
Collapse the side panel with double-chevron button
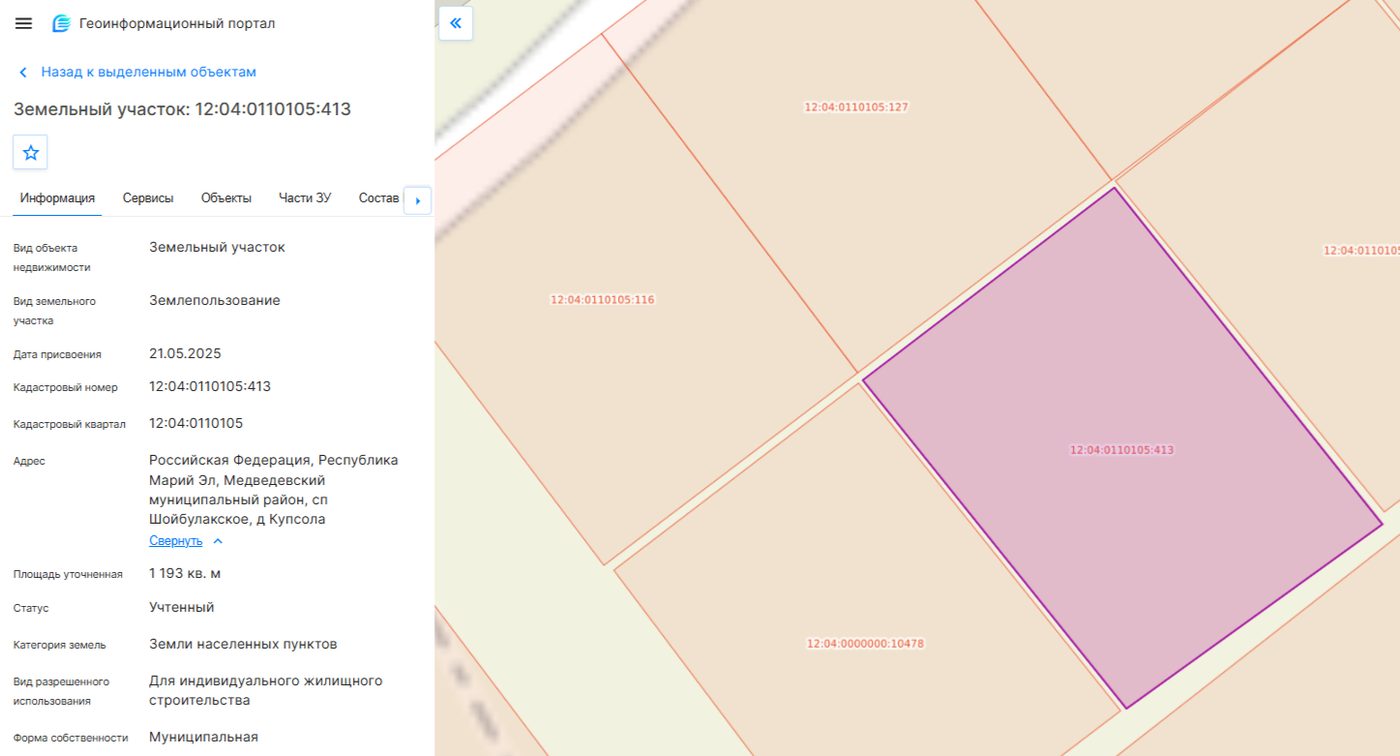tap(456, 23)
